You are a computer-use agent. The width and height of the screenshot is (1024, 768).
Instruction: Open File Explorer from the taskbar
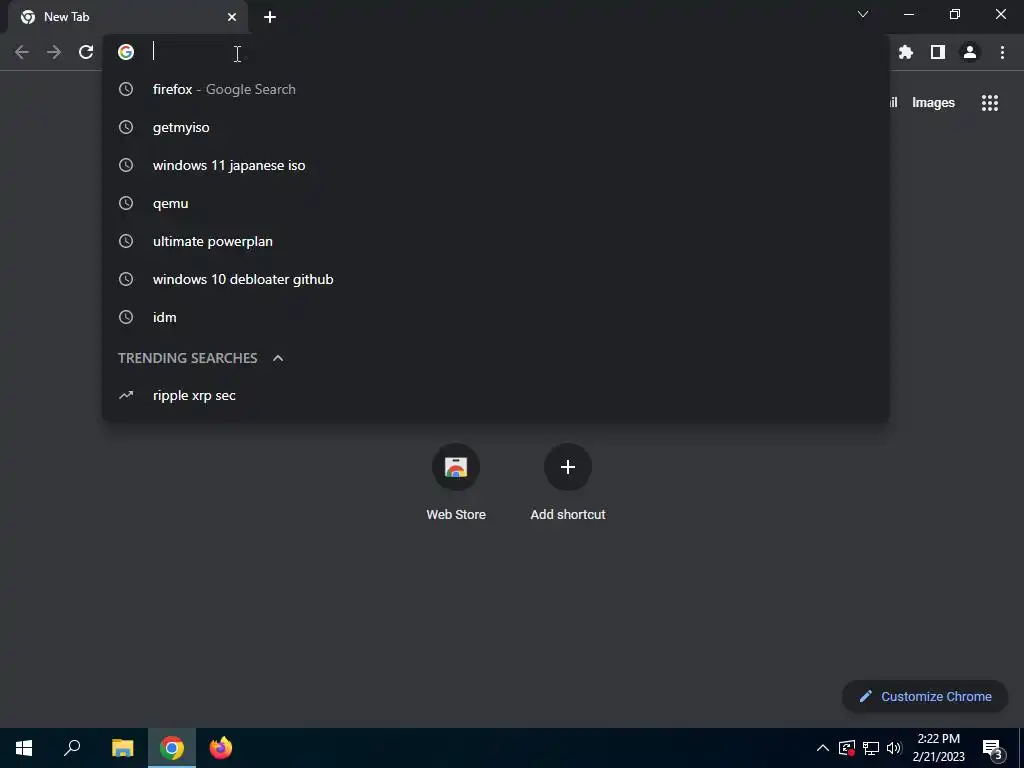[122, 748]
